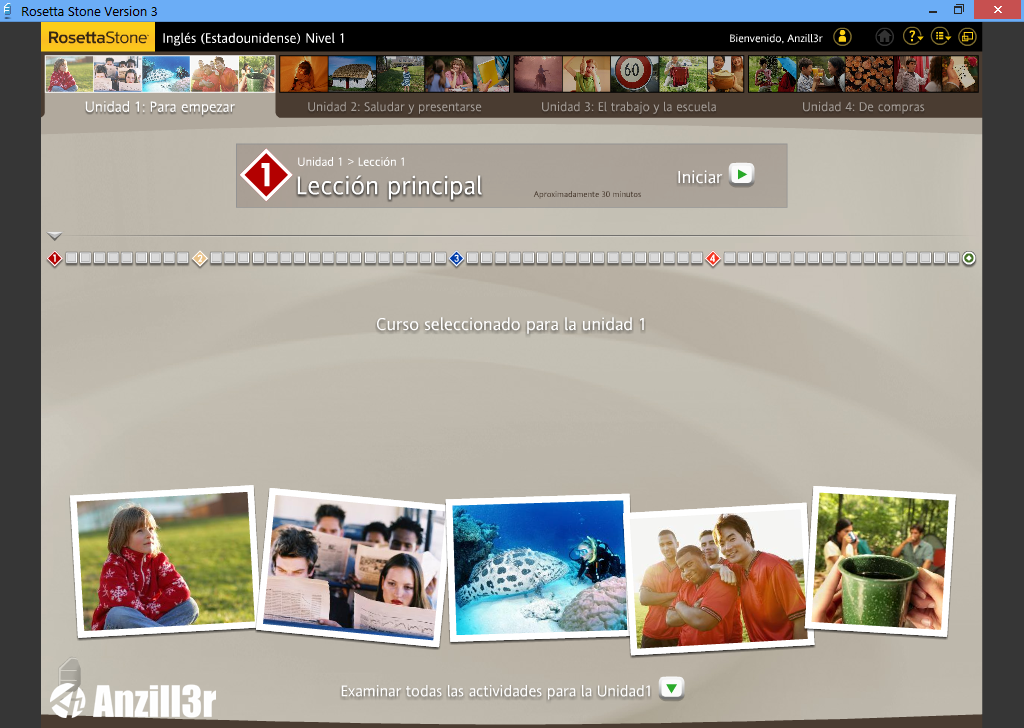1024x728 pixels.
Task: Select the last activity square before the milestone circle
Action: [x=953, y=259]
